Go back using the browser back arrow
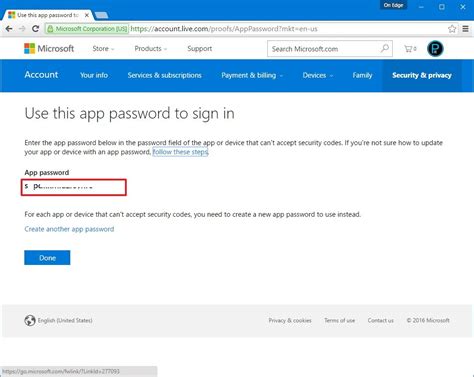474x377 pixels. [9, 29]
